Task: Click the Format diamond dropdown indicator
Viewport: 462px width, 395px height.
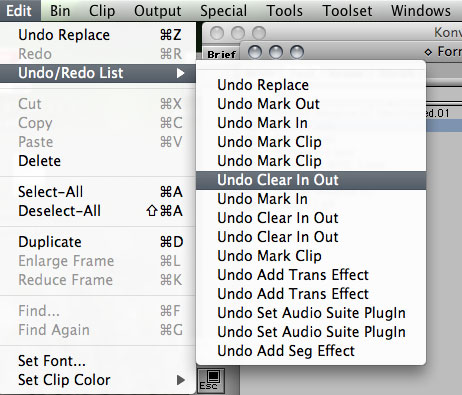Action: 428,52
